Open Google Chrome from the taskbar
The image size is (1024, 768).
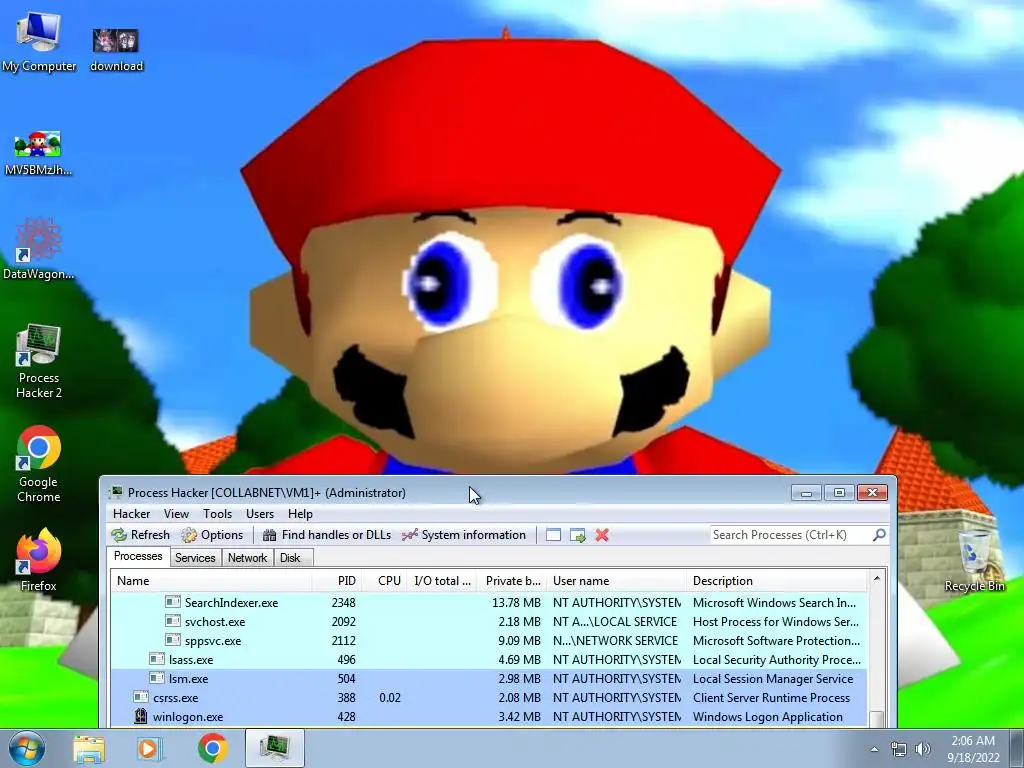(x=212, y=748)
